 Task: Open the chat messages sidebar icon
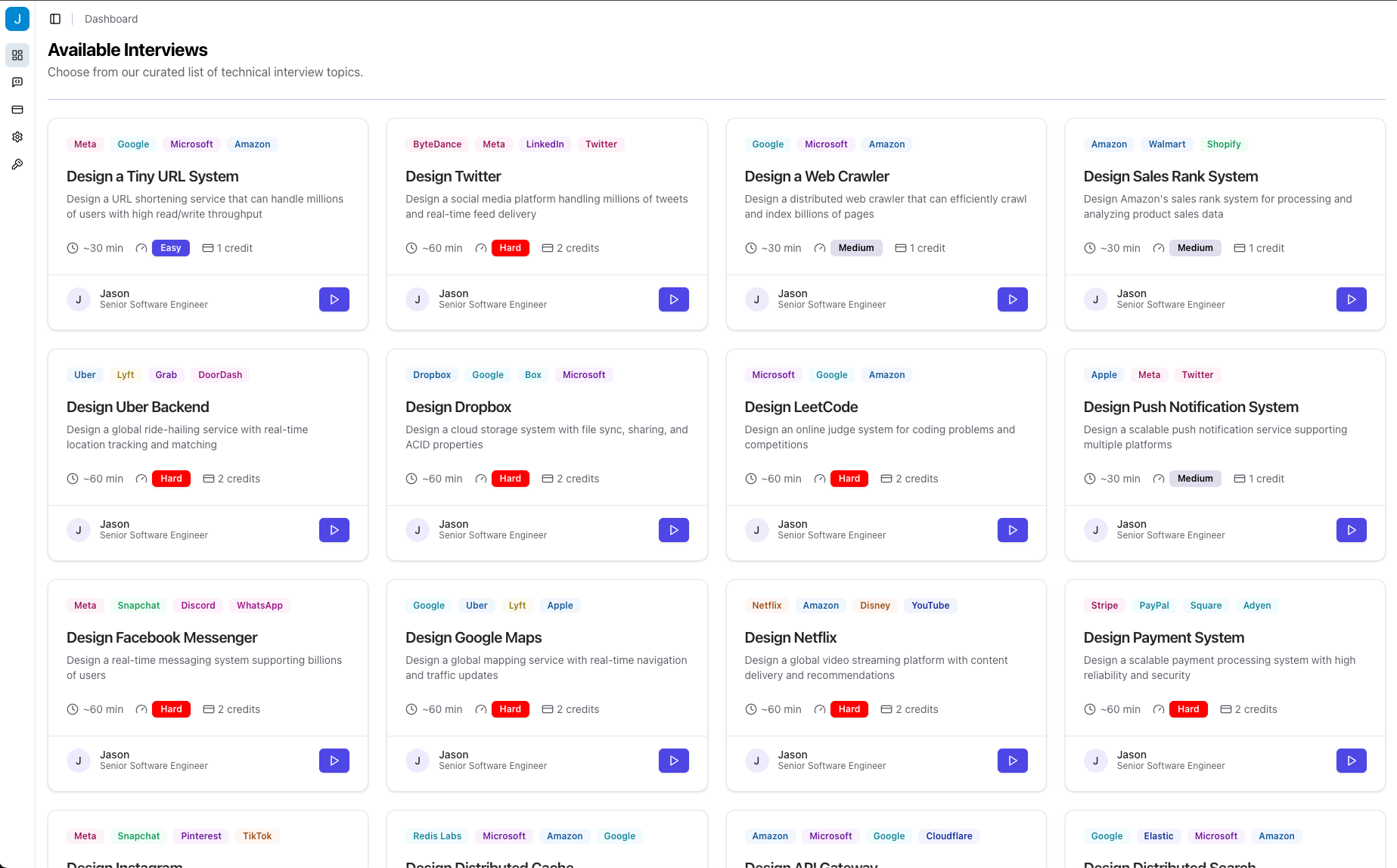(17, 82)
